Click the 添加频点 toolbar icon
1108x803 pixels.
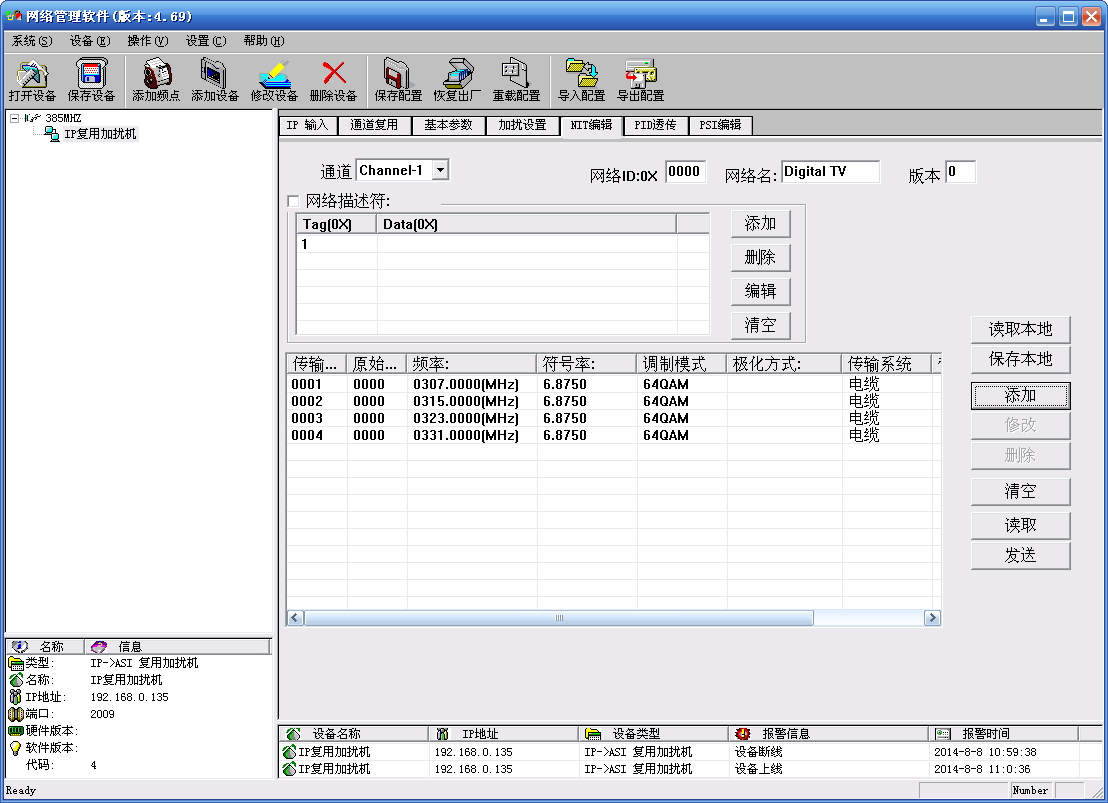click(x=156, y=74)
